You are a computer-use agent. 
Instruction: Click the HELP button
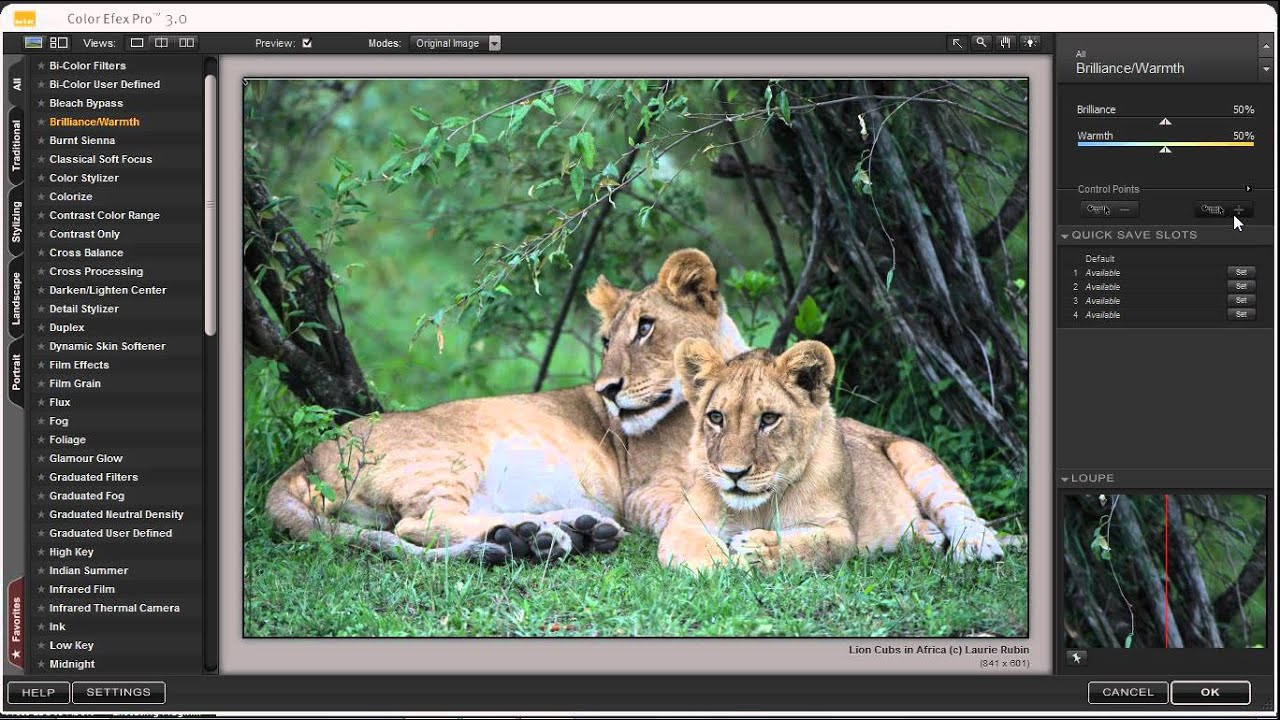point(39,692)
